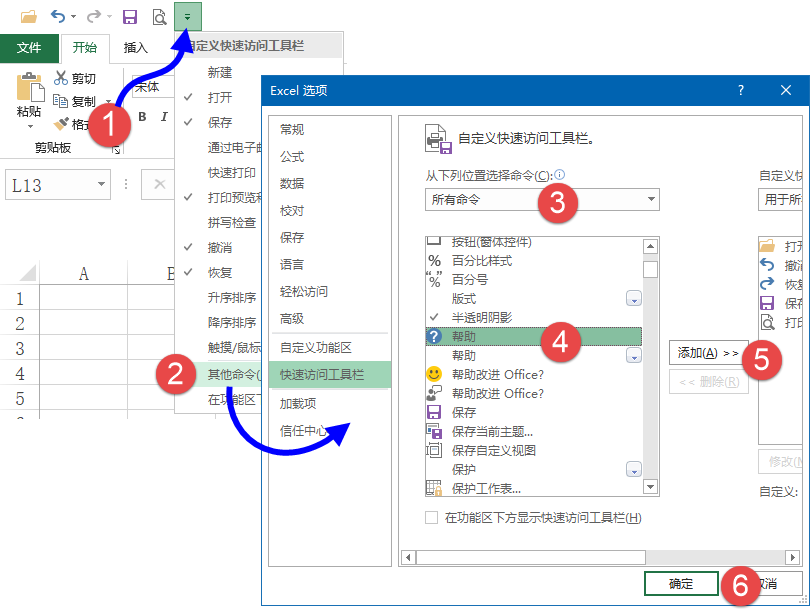Click the command list scroll down arrow
This screenshot has height=612, width=812.
[650, 487]
